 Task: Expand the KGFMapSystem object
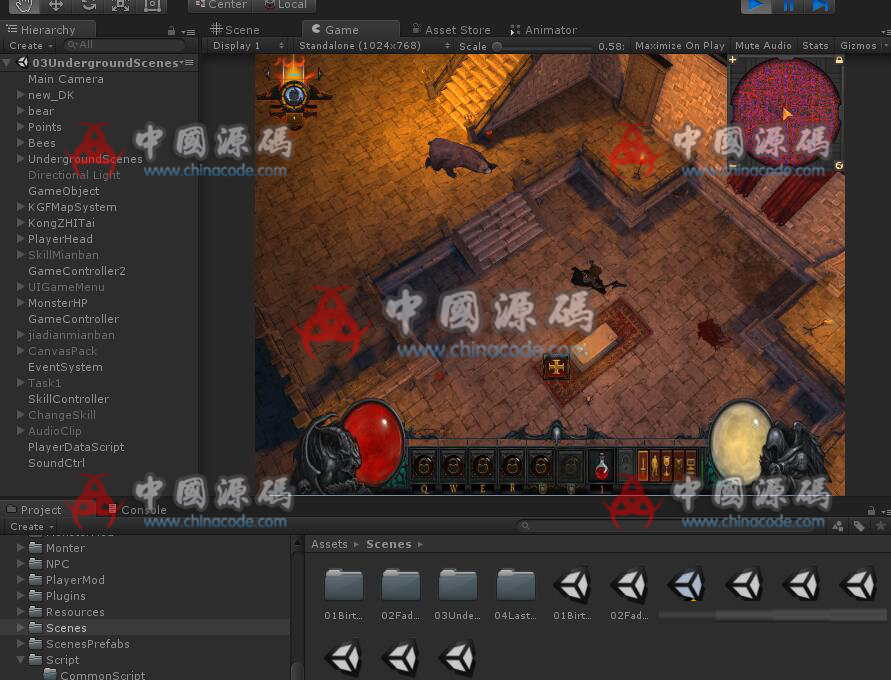[21, 207]
